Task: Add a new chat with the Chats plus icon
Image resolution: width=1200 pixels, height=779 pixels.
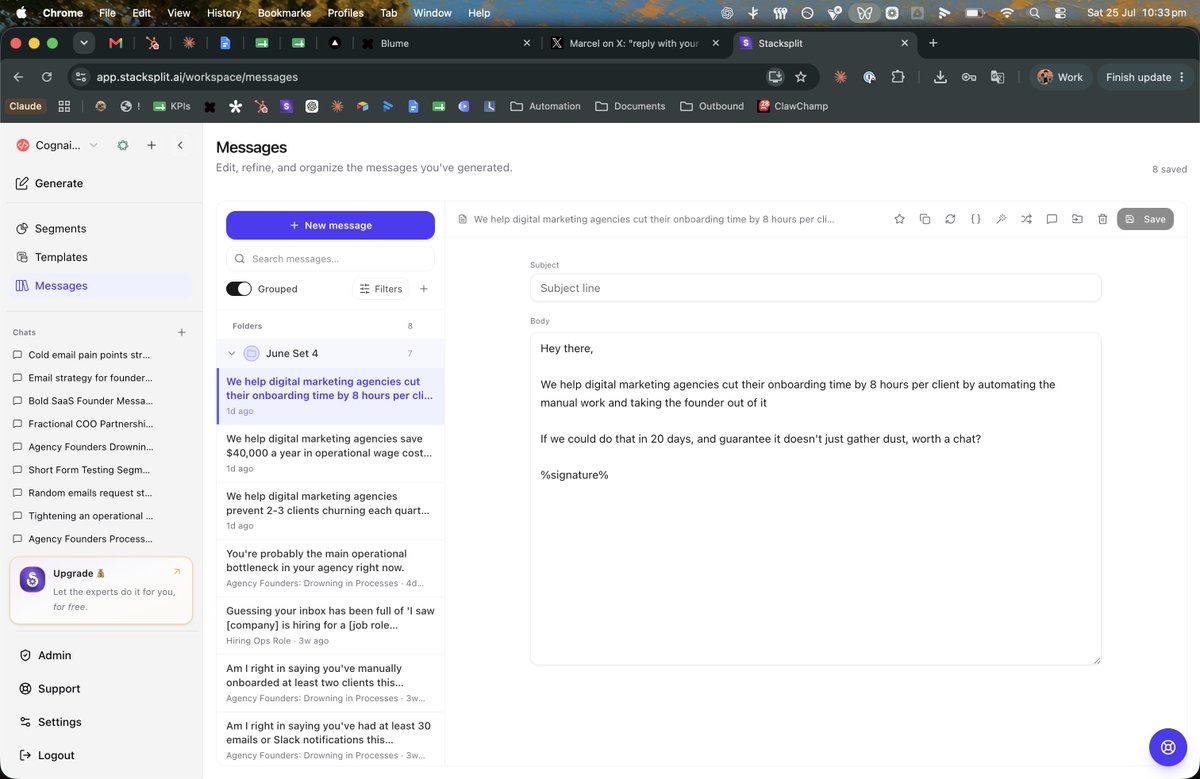Action: (x=181, y=332)
